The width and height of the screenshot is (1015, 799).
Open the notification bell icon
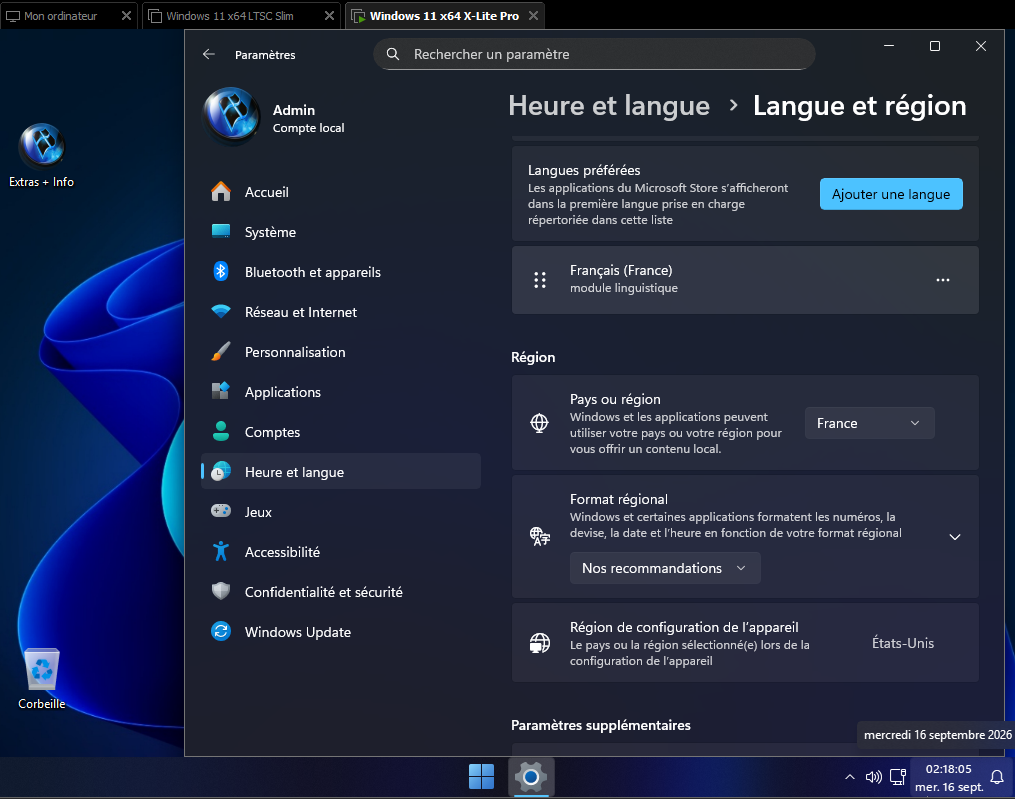pyautogui.click(x=997, y=777)
